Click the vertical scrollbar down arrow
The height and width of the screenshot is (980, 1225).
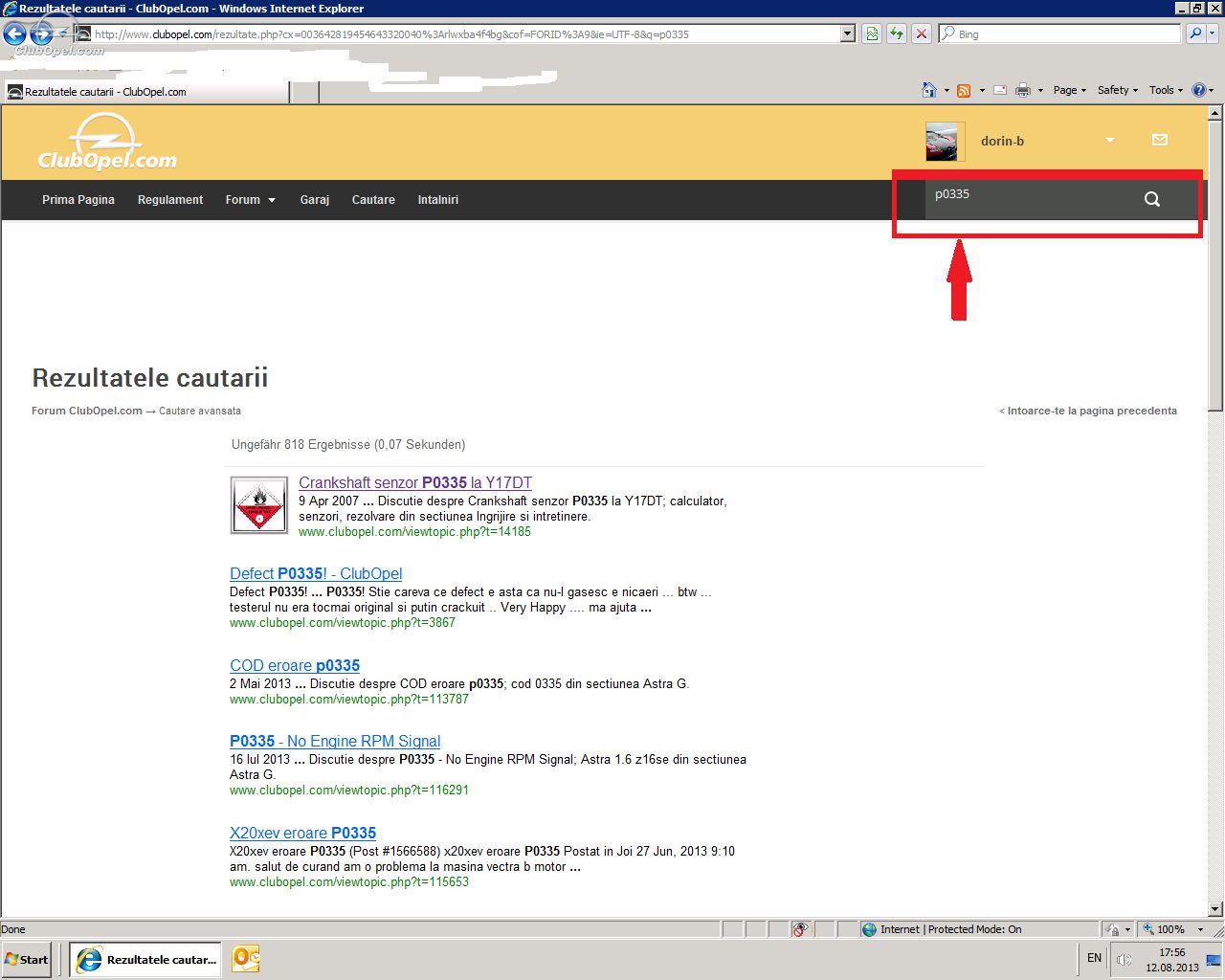(1215, 909)
